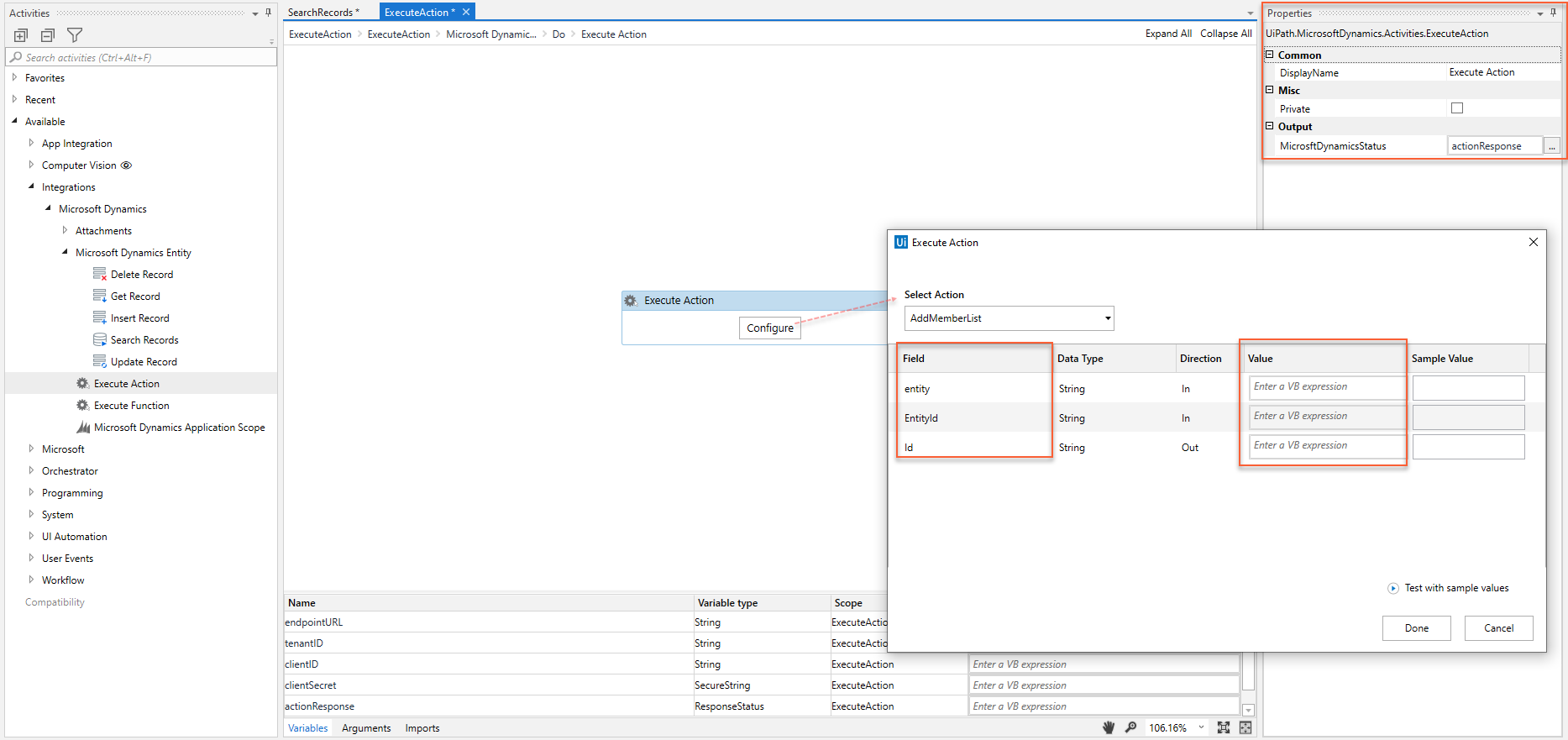Screen dimensions: 1568x740
Task: Expand the Recent node
Action: 14,99
